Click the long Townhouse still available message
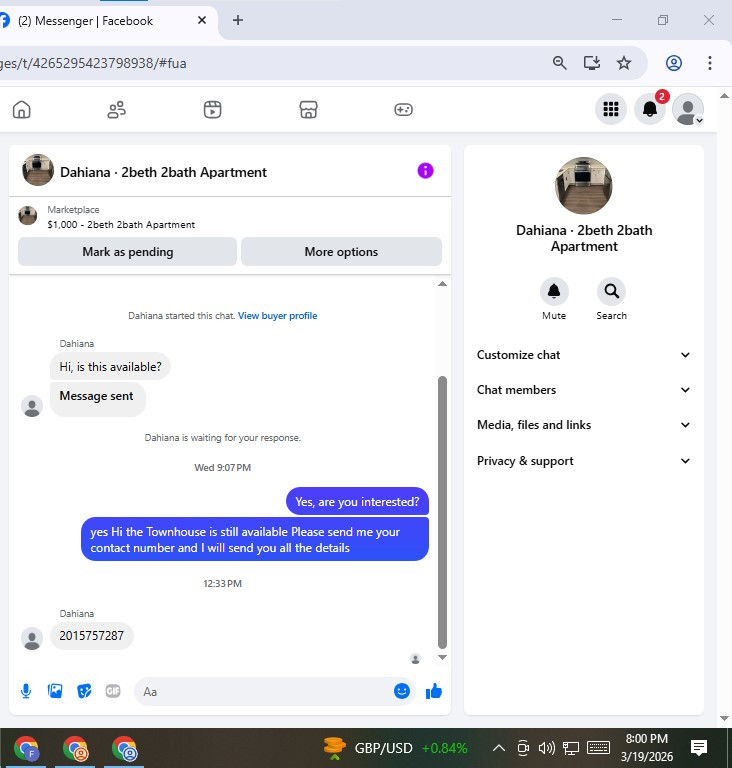 [255, 539]
